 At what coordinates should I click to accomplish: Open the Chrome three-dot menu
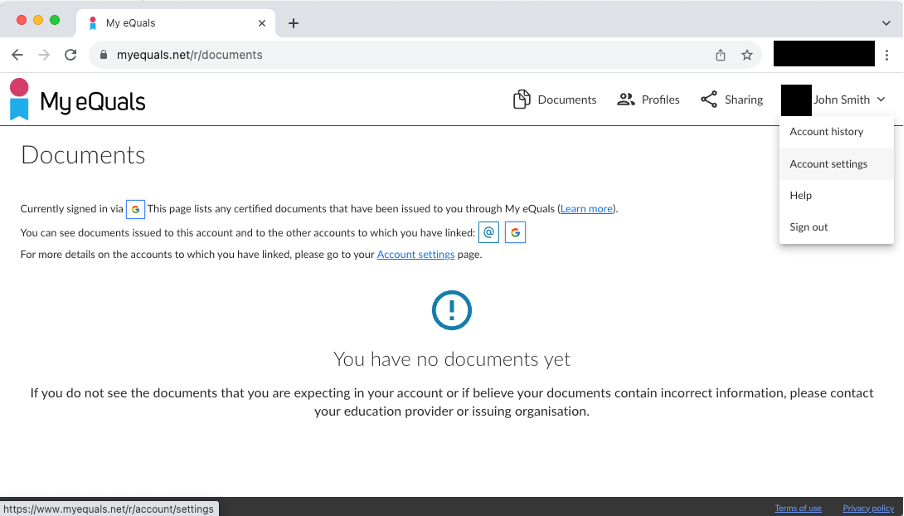pyautogui.click(x=887, y=55)
